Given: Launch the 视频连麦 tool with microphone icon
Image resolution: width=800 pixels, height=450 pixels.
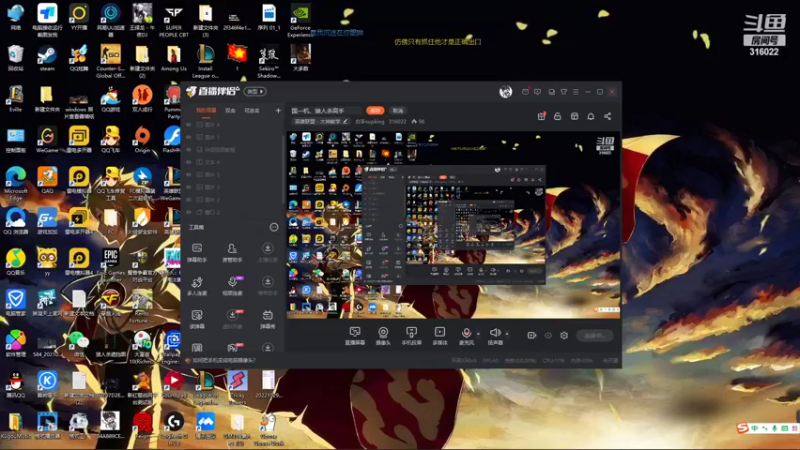Looking at the screenshot, I should (232, 286).
